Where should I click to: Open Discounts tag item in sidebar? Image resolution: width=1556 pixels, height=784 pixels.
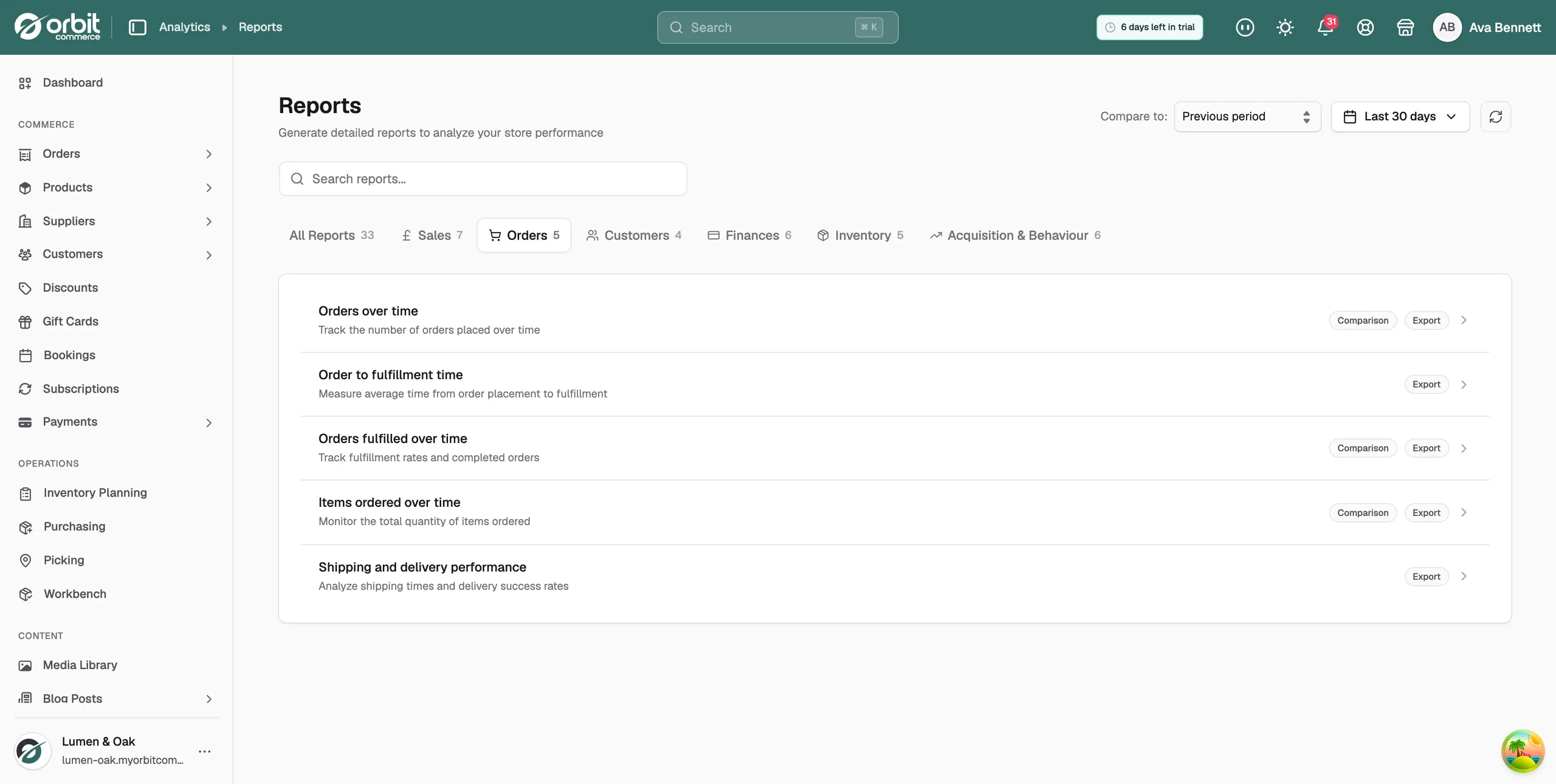click(x=70, y=288)
